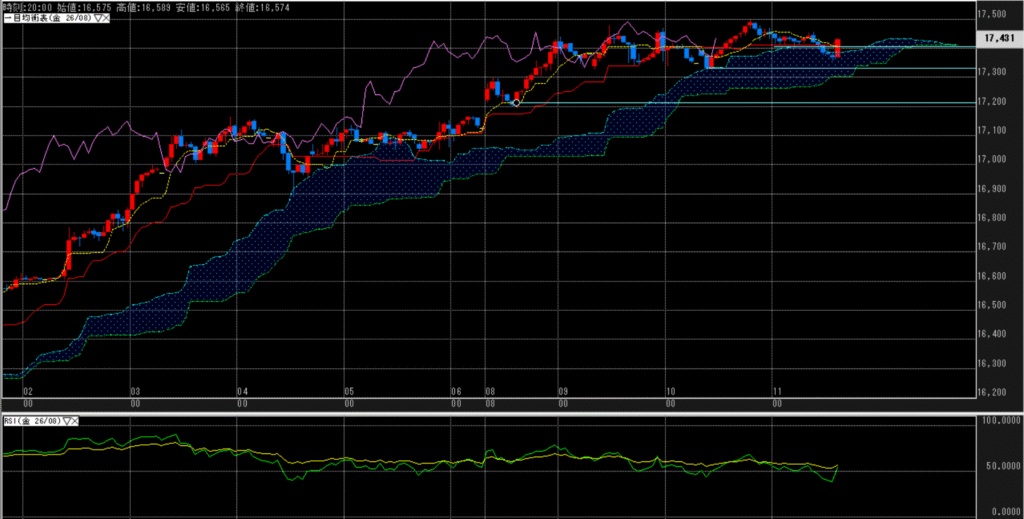Click the 09 date label on time axis
The height and width of the screenshot is (519, 1024).
click(x=563, y=392)
